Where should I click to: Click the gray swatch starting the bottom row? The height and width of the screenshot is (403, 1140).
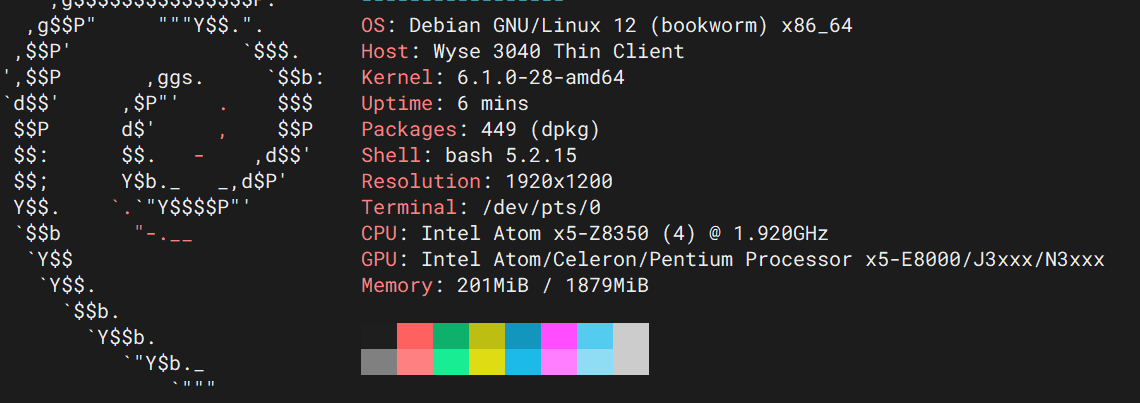tap(379, 361)
